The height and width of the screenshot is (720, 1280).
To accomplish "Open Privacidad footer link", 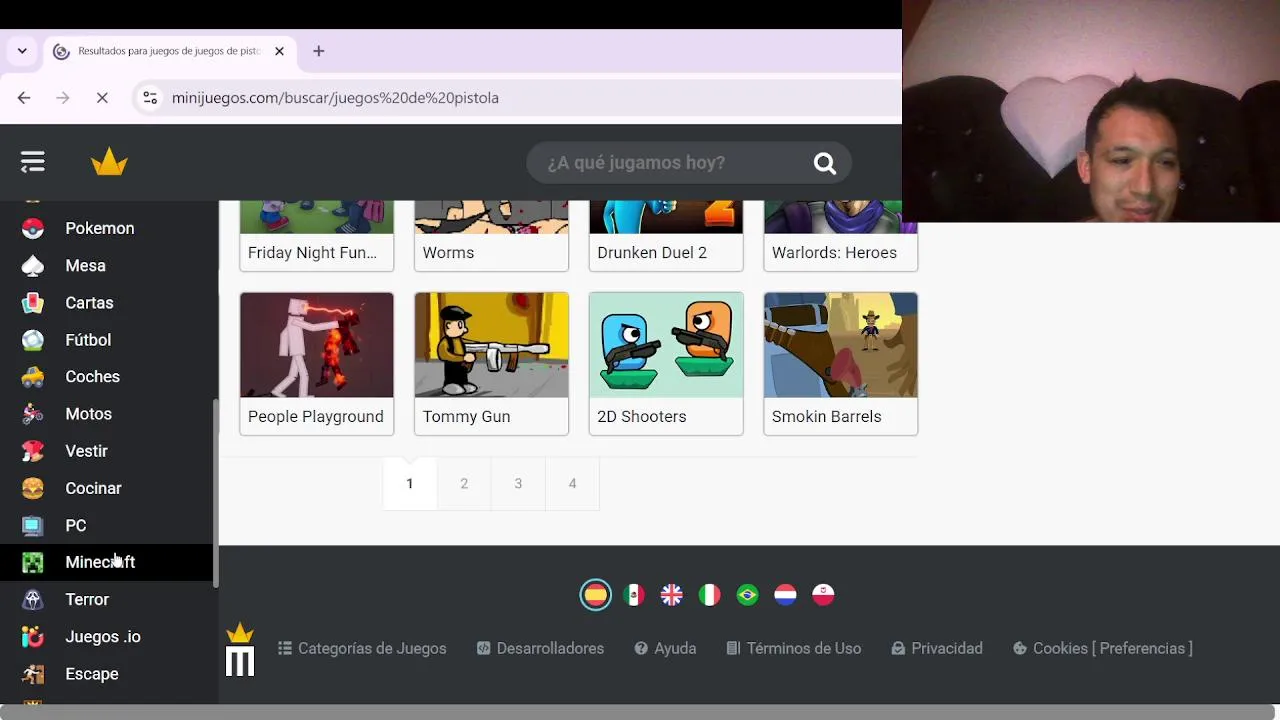I will 937,649.
